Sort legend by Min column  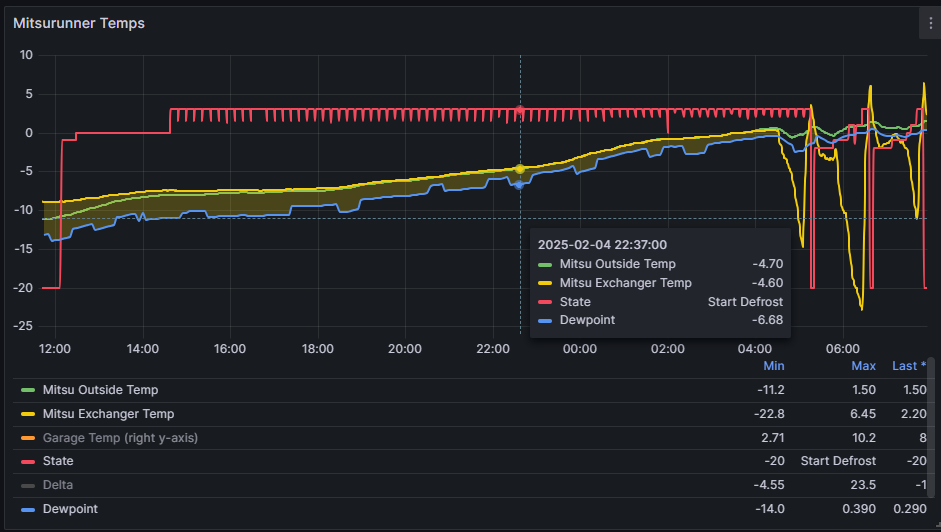click(x=773, y=366)
